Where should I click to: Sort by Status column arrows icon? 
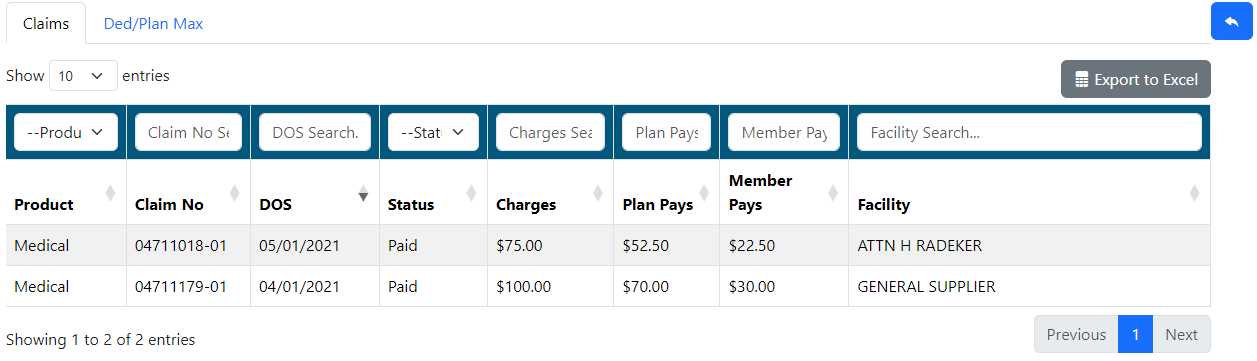click(x=472, y=193)
